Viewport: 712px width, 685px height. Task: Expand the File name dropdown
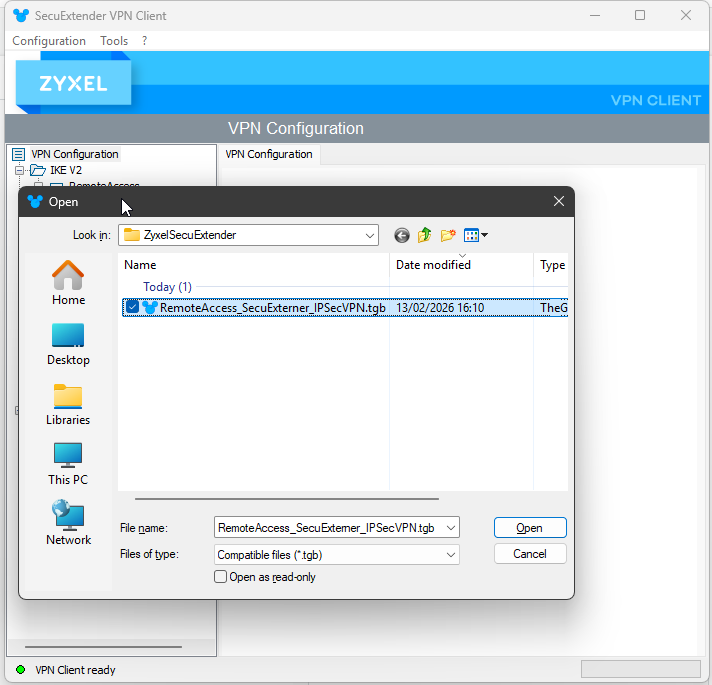click(450, 528)
